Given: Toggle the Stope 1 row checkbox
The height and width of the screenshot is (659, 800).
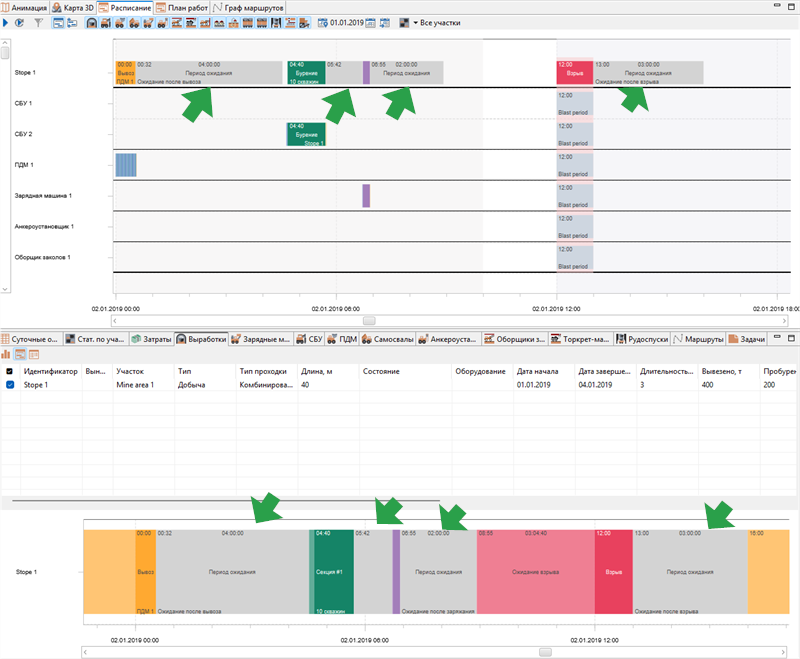Looking at the screenshot, I should [x=10, y=385].
